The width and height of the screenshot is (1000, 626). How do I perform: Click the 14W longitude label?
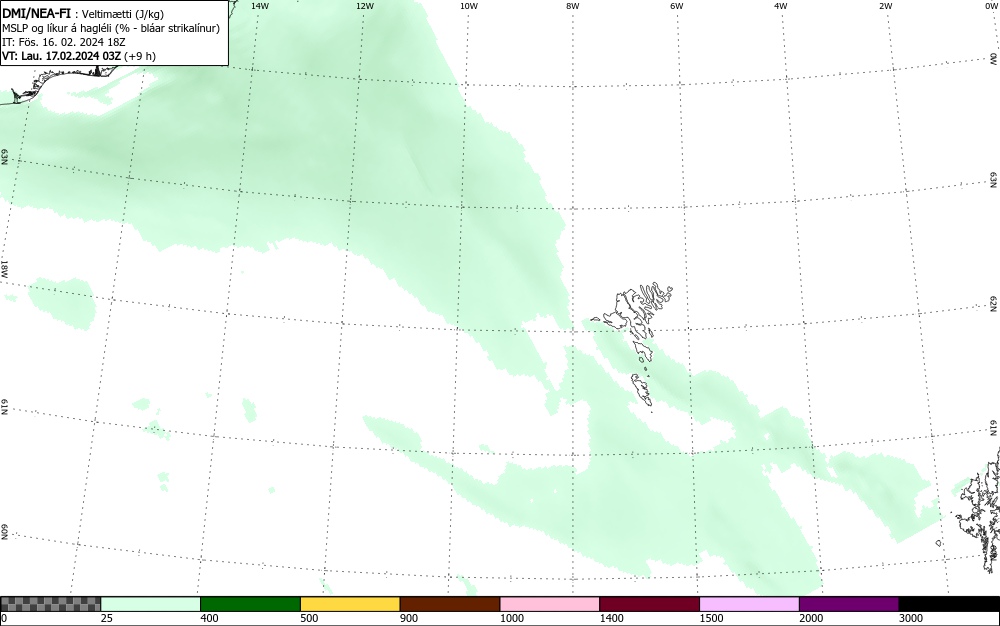[x=260, y=6]
